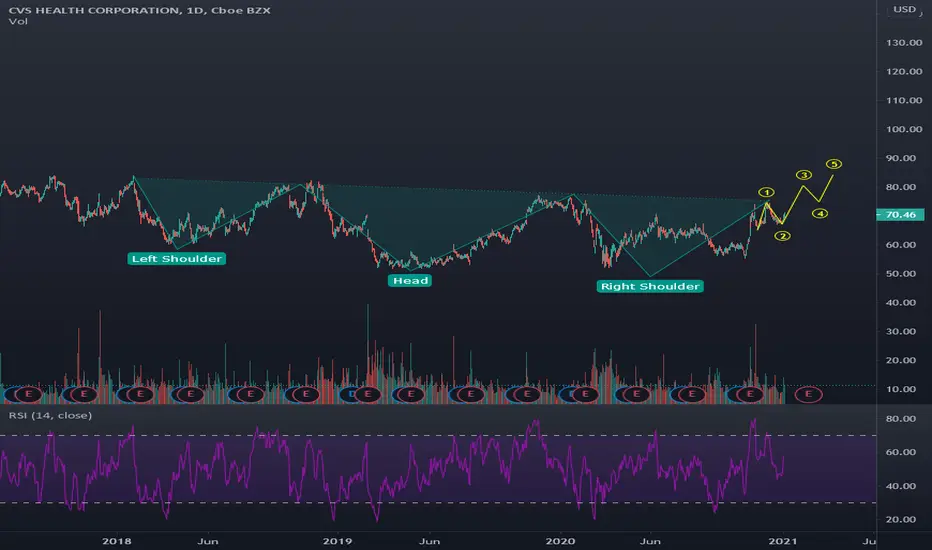Click the wave 3 circle marker
This screenshot has width=932, height=550.
pyautogui.click(x=804, y=175)
